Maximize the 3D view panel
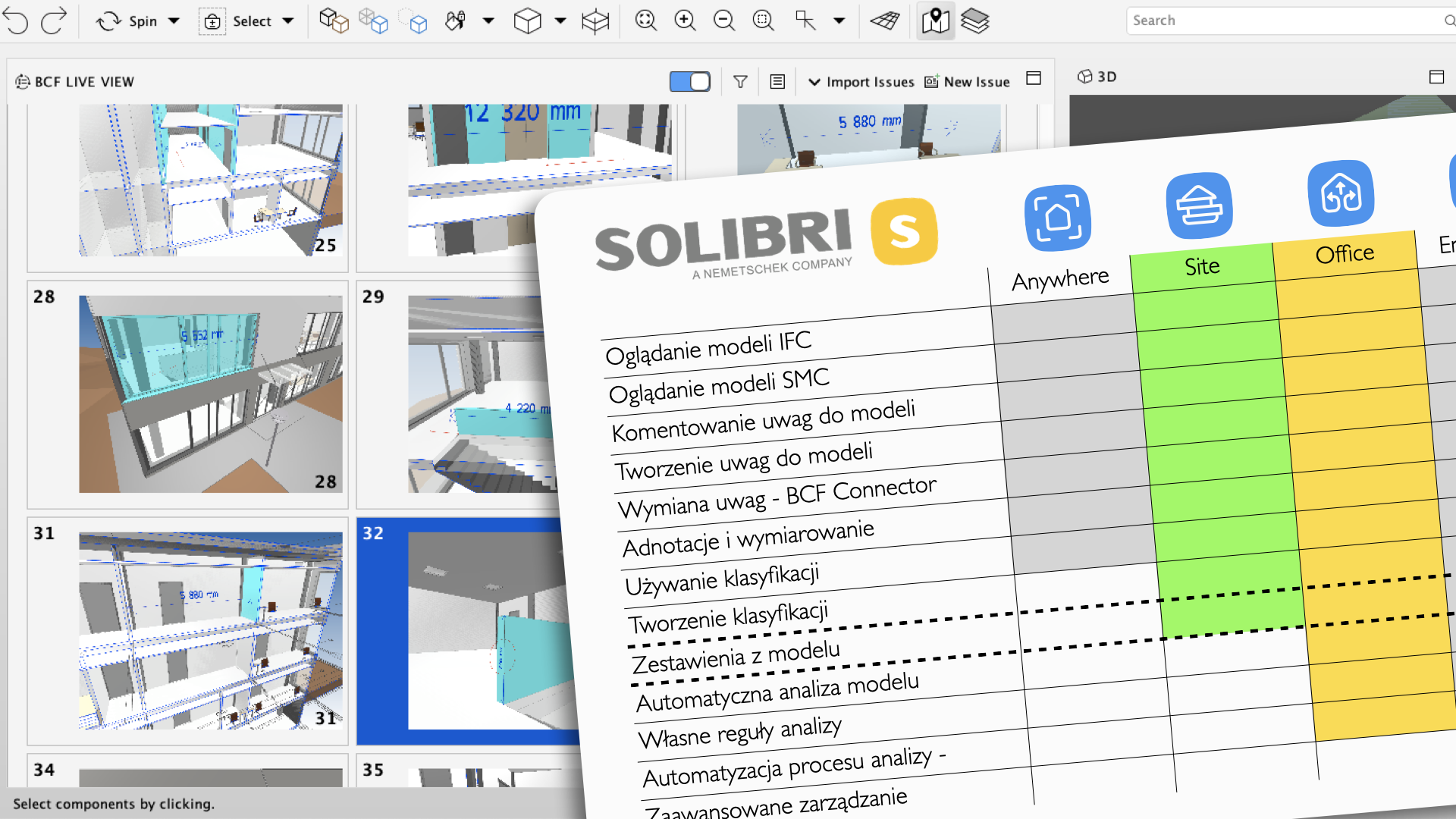The width and height of the screenshot is (1456, 819). click(x=1436, y=77)
